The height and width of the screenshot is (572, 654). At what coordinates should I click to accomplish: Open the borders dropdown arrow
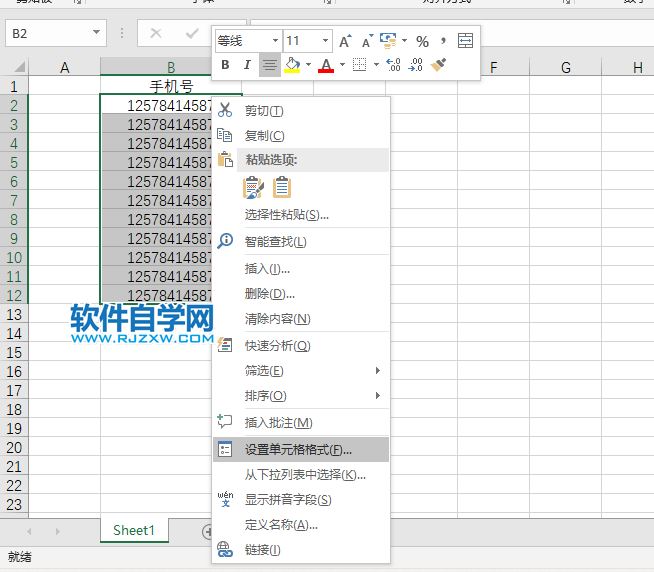[x=376, y=65]
